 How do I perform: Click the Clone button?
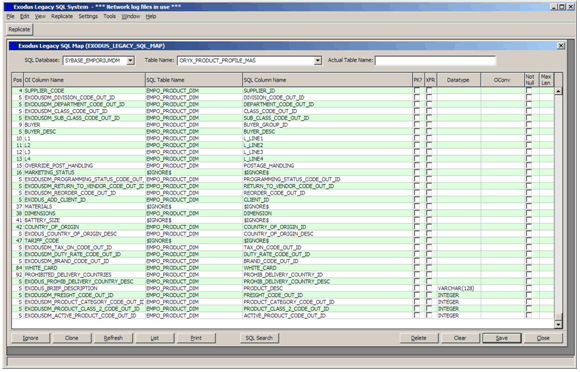71,338
